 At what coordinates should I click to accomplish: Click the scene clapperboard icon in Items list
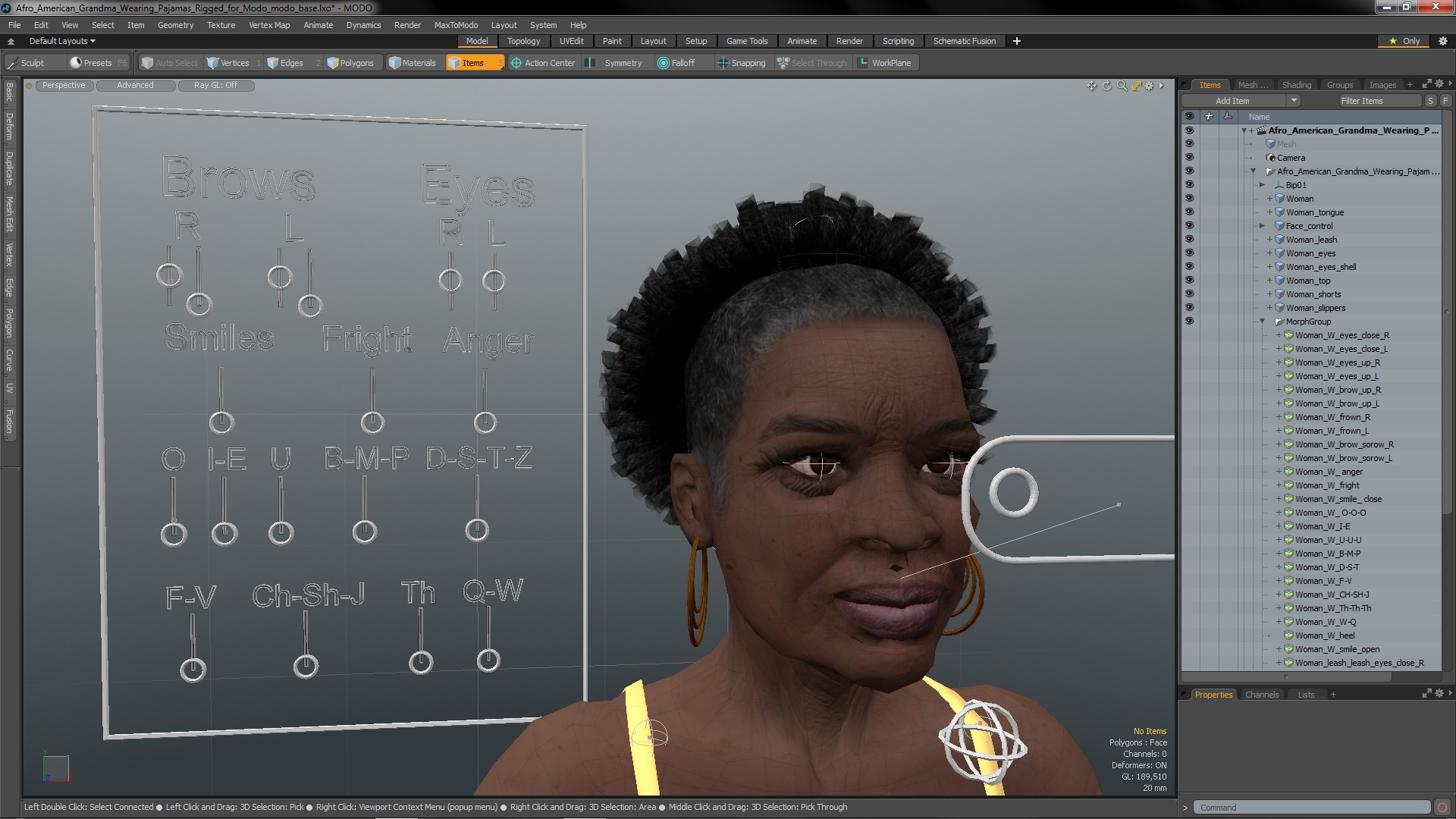point(1262,130)
